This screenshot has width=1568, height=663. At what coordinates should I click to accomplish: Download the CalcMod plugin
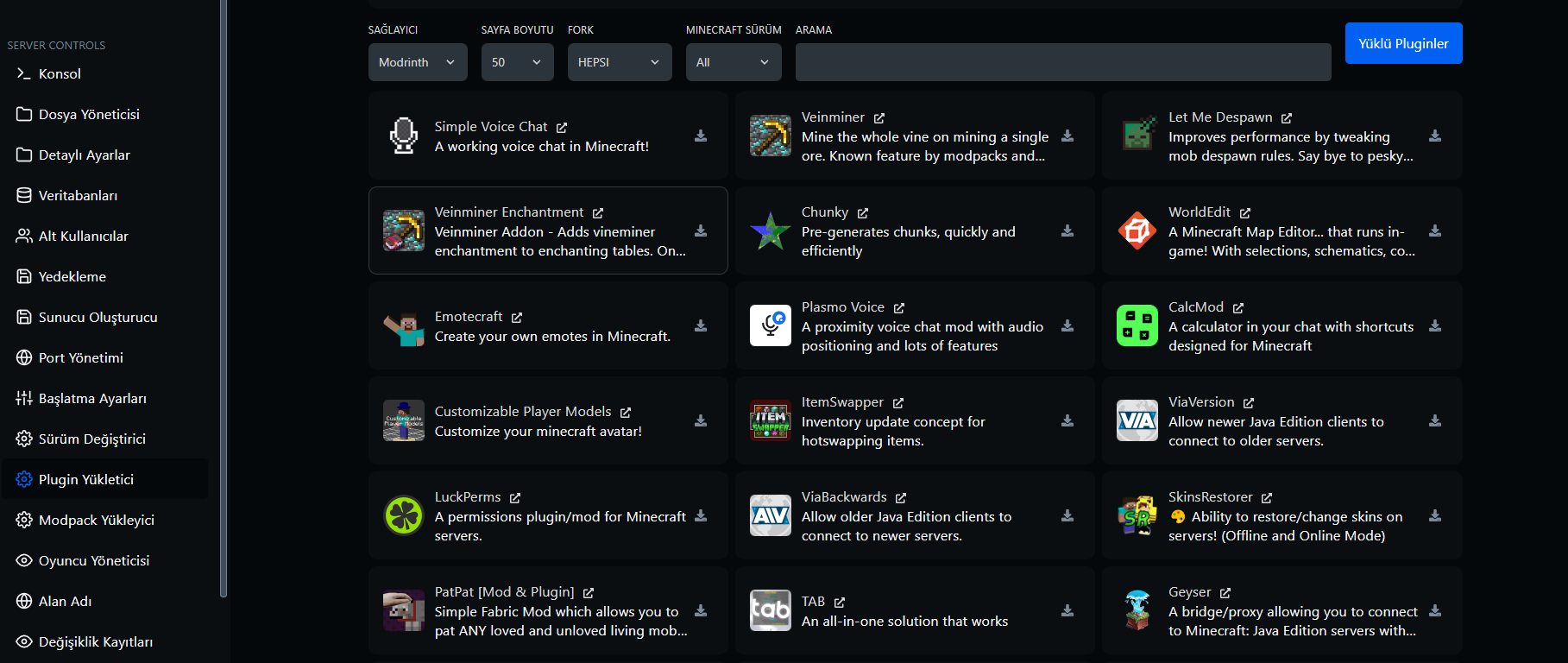tap(1435, 325)
